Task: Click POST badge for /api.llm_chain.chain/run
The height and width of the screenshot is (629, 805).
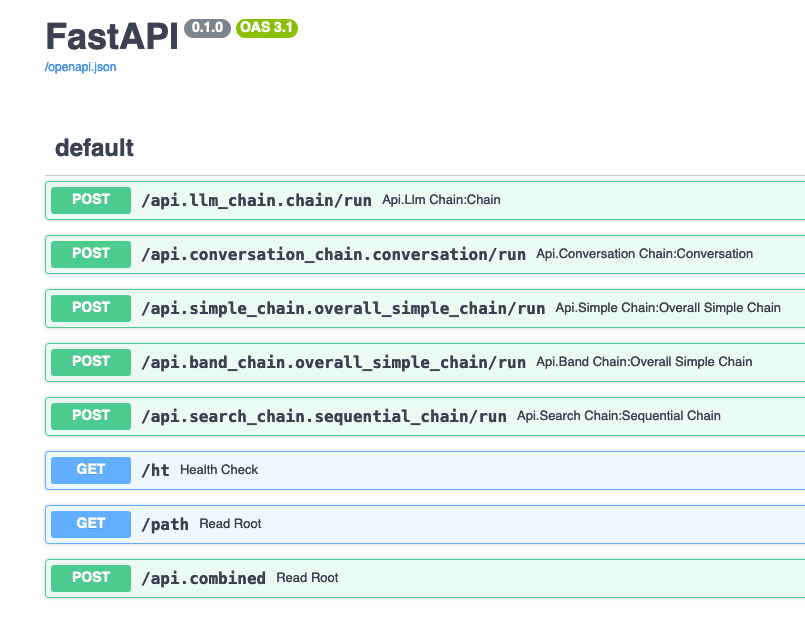Action: click(91, 200)
